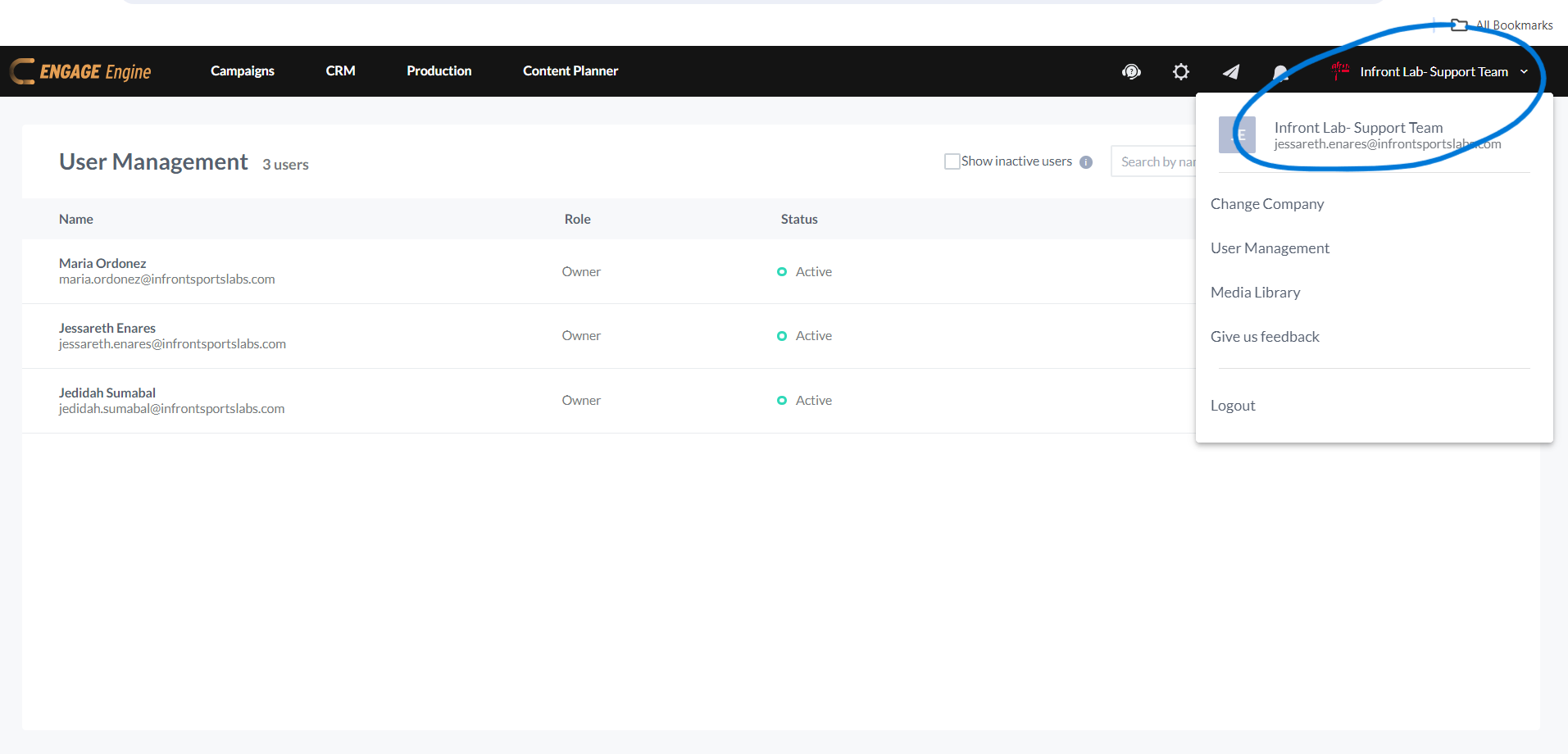1568x754 pixels.
Task: Open the help support headset icon
Action: 1131,72
